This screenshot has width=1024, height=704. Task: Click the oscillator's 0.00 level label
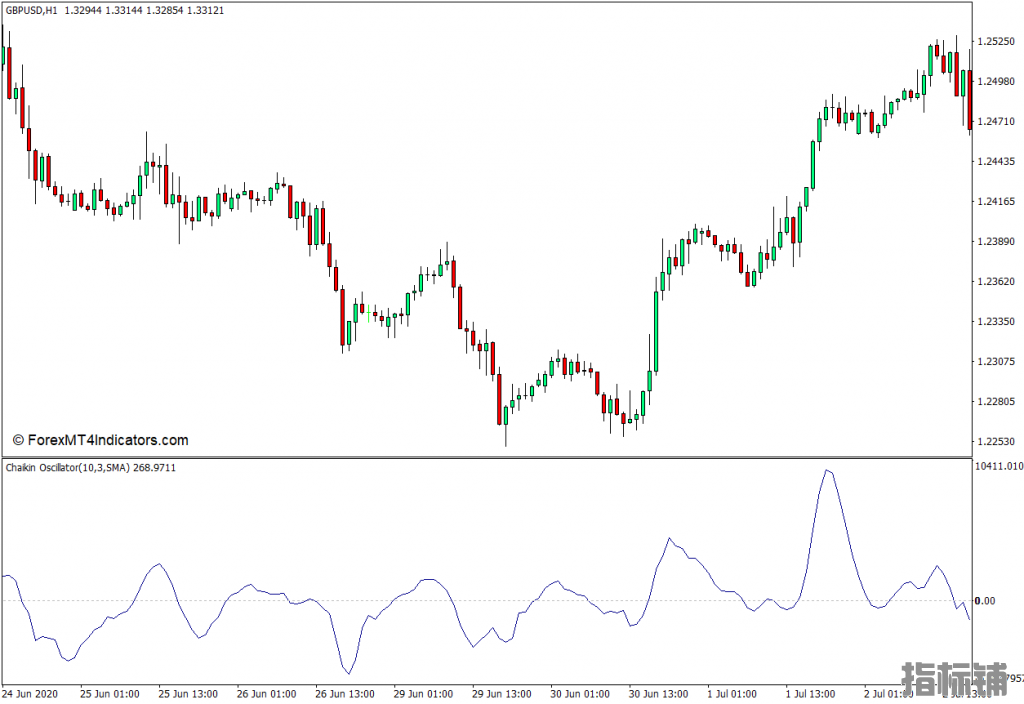tap(984, 601)
